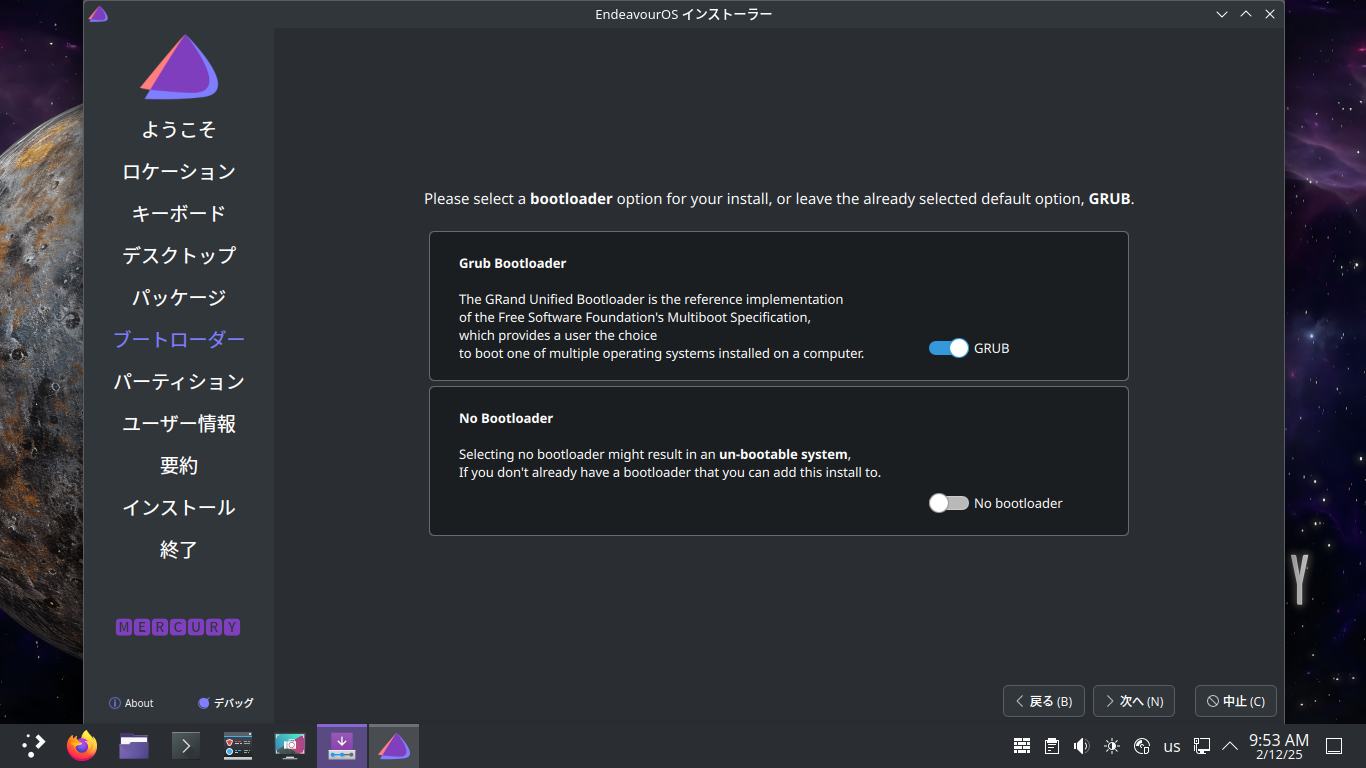Select the Grub Bootloader card heading
The height and width of the screenshot is (768, 1366).
point(512,263)
